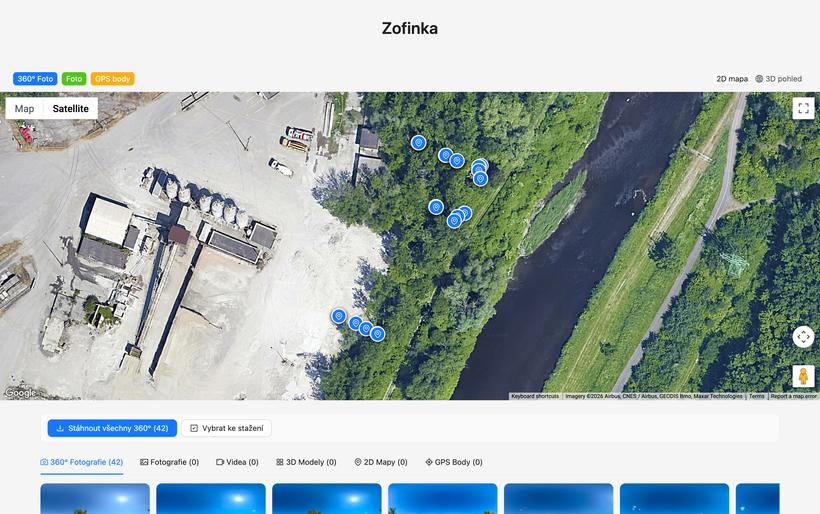
Task: Open the second 360° photo thumbnail
Action: 211,499
